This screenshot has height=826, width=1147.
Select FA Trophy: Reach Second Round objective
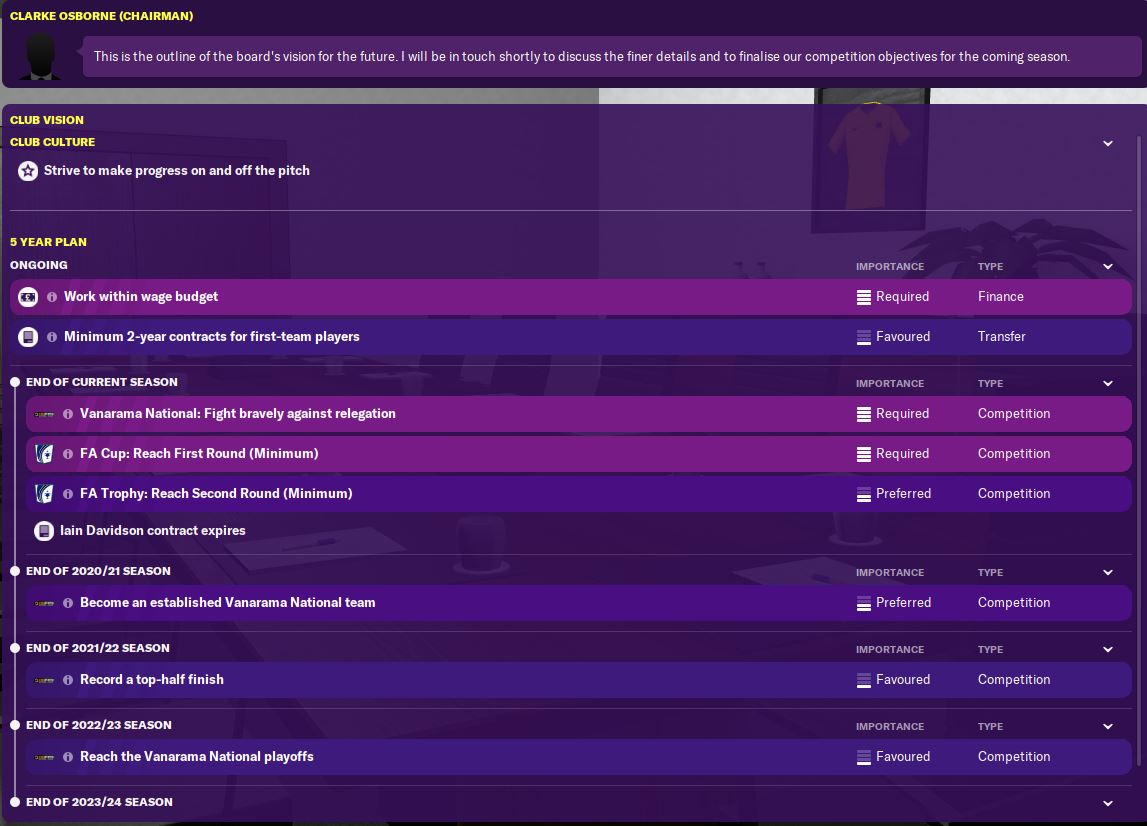click(x=579, y=494)
